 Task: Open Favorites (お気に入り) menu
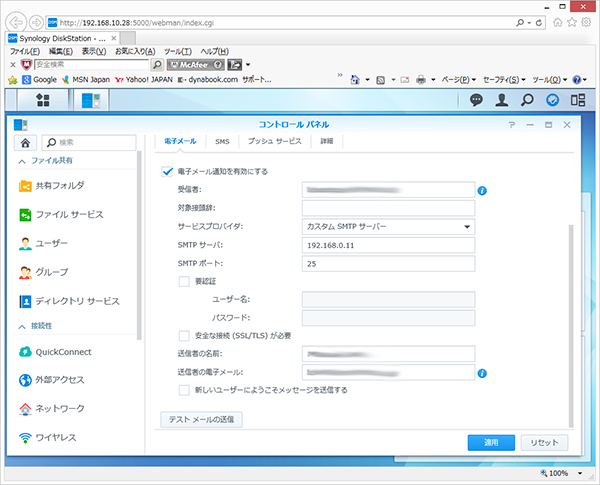click(x=135, y=51)
